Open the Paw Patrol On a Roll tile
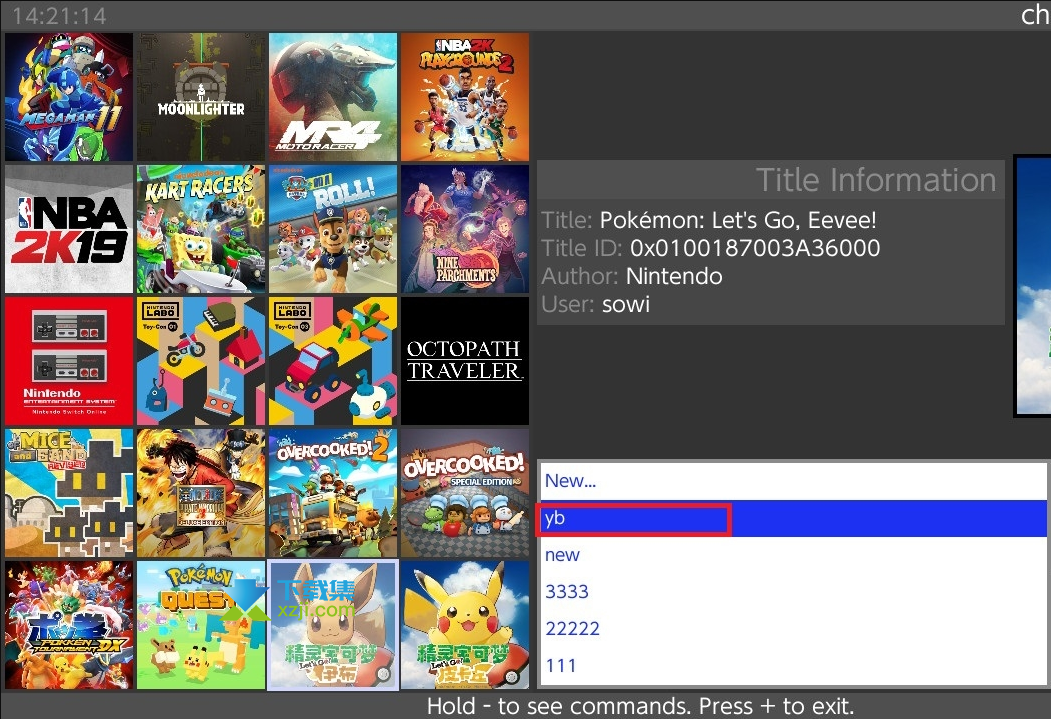 click(x=332, y=229)
